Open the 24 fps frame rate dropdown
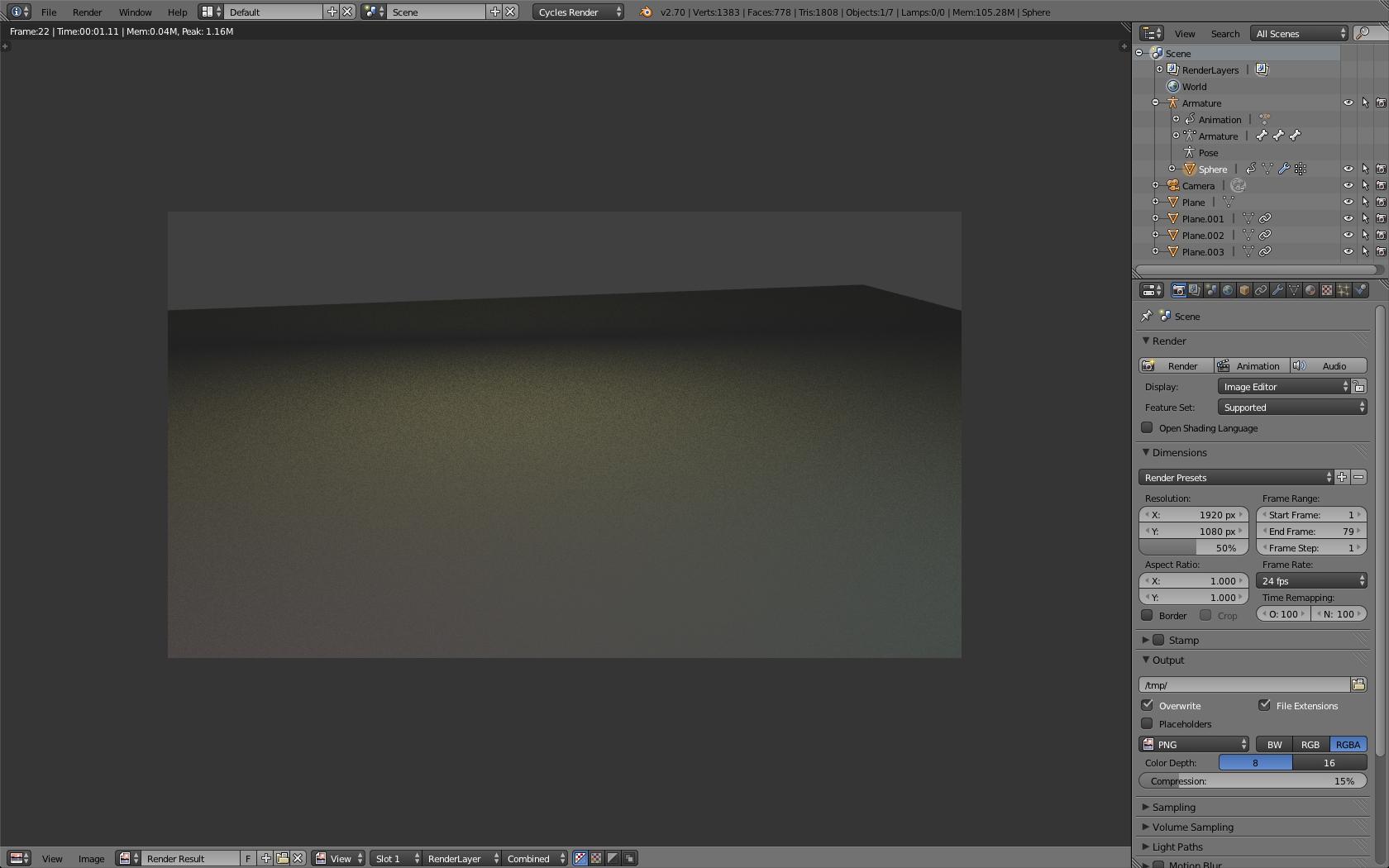Viewport: 1389px width, 868px height. [x=1311, y=580]
